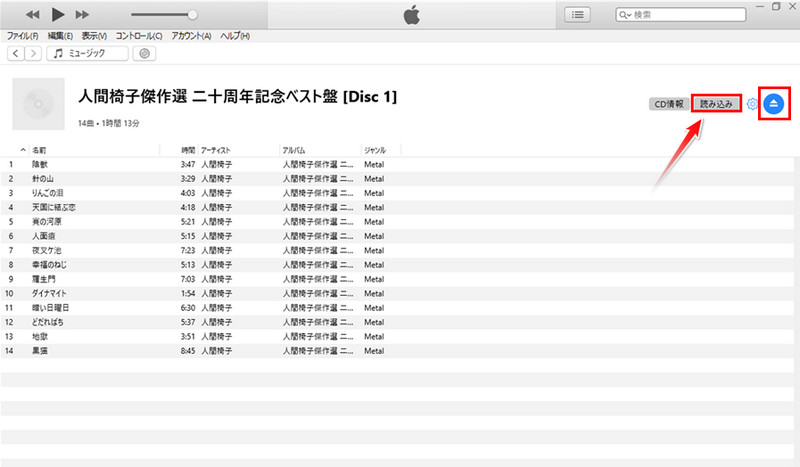Open the 表示(V) menu
Viewport: 800px width, 467px height.
94,36
